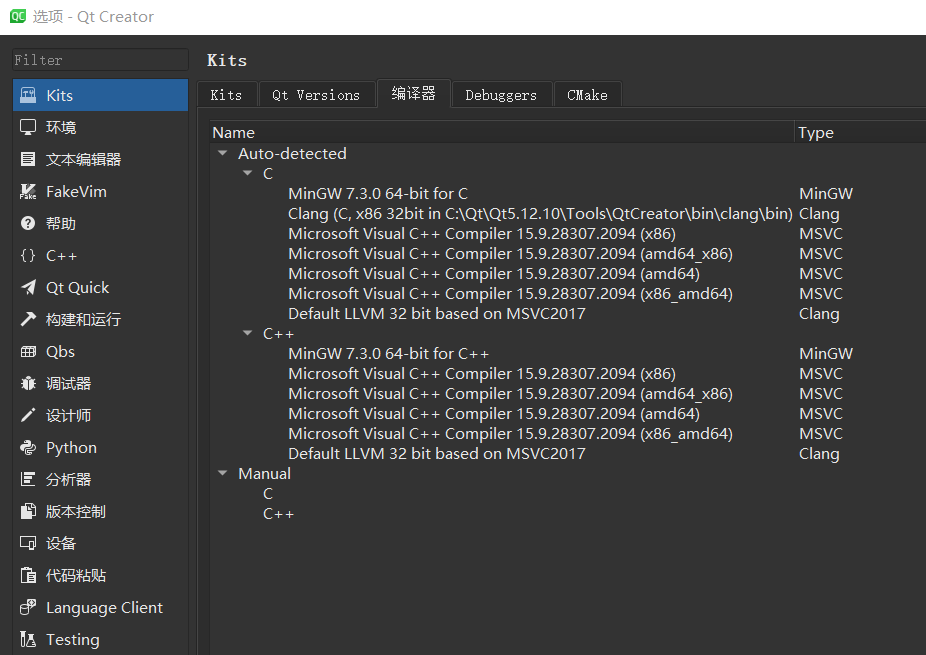This screenshot has height=655, width=926.
Task: Click the Clang type cell of Clang C x86 row
Action: tap(819, 214)
